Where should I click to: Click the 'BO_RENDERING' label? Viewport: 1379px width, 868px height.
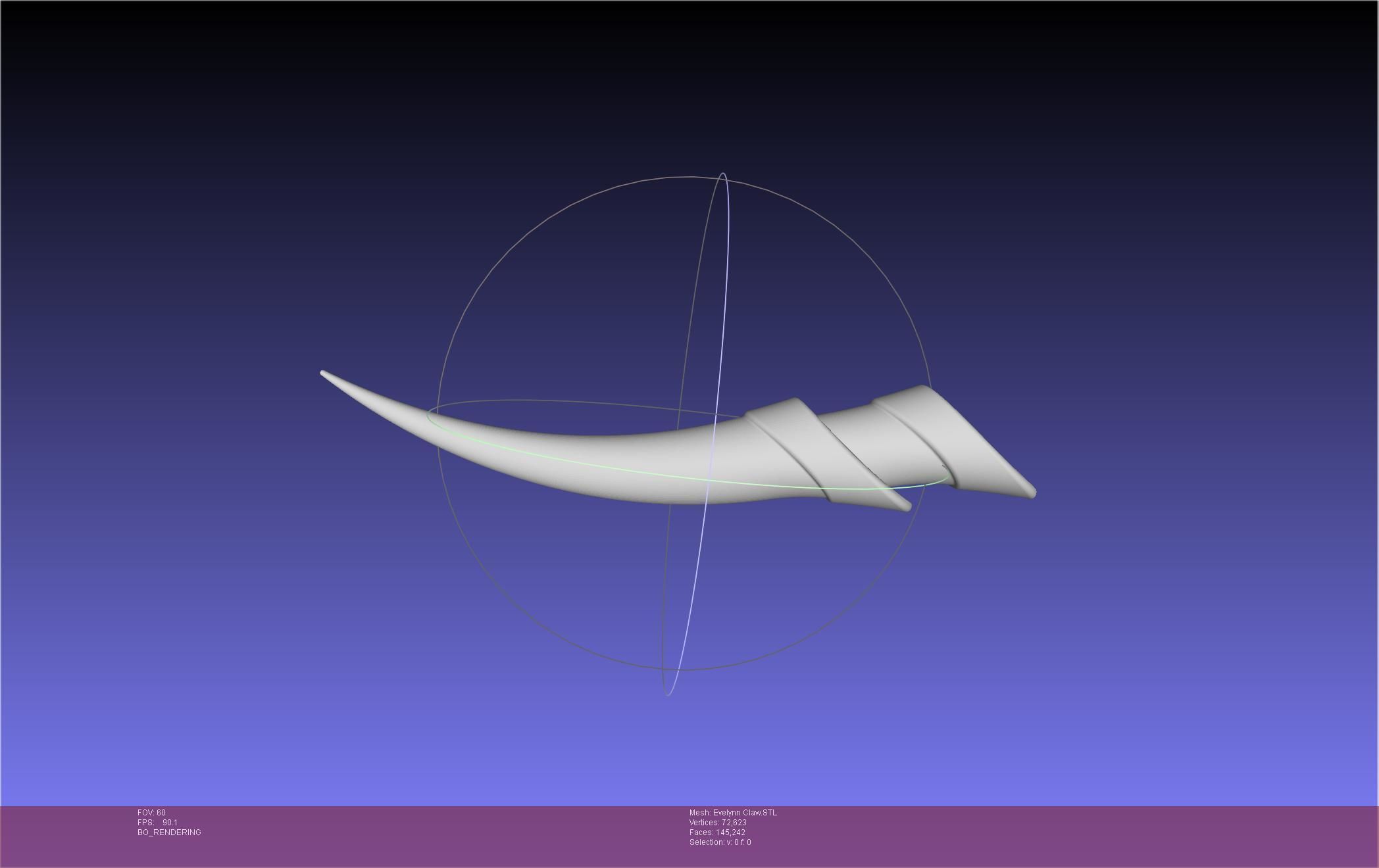pos(169,832)
